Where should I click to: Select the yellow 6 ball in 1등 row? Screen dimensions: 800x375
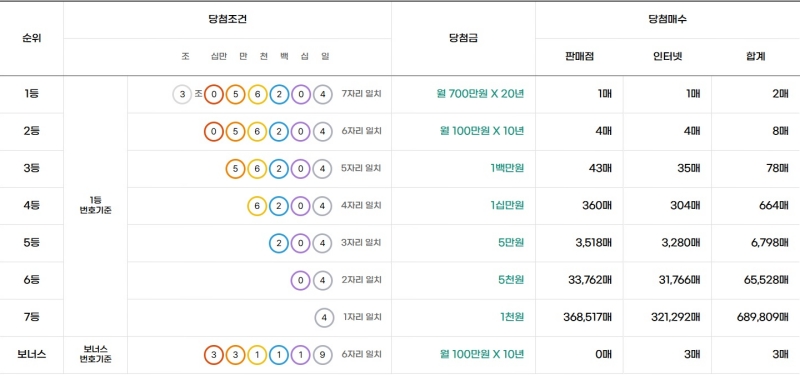coord(257,94)
